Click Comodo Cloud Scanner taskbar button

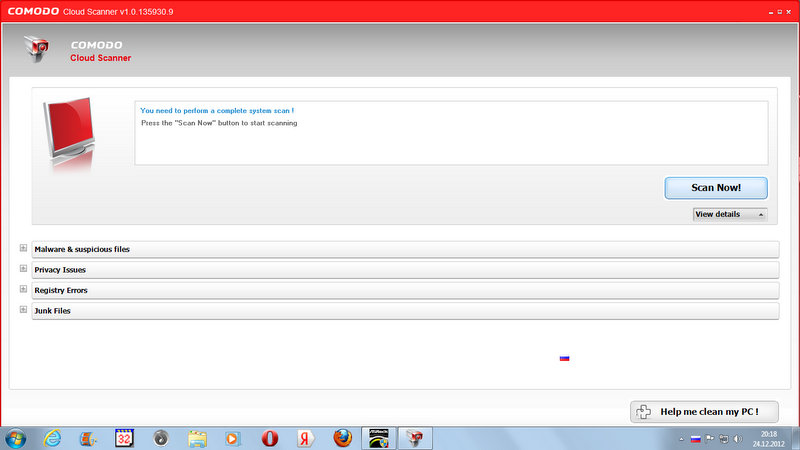point(415,438)
